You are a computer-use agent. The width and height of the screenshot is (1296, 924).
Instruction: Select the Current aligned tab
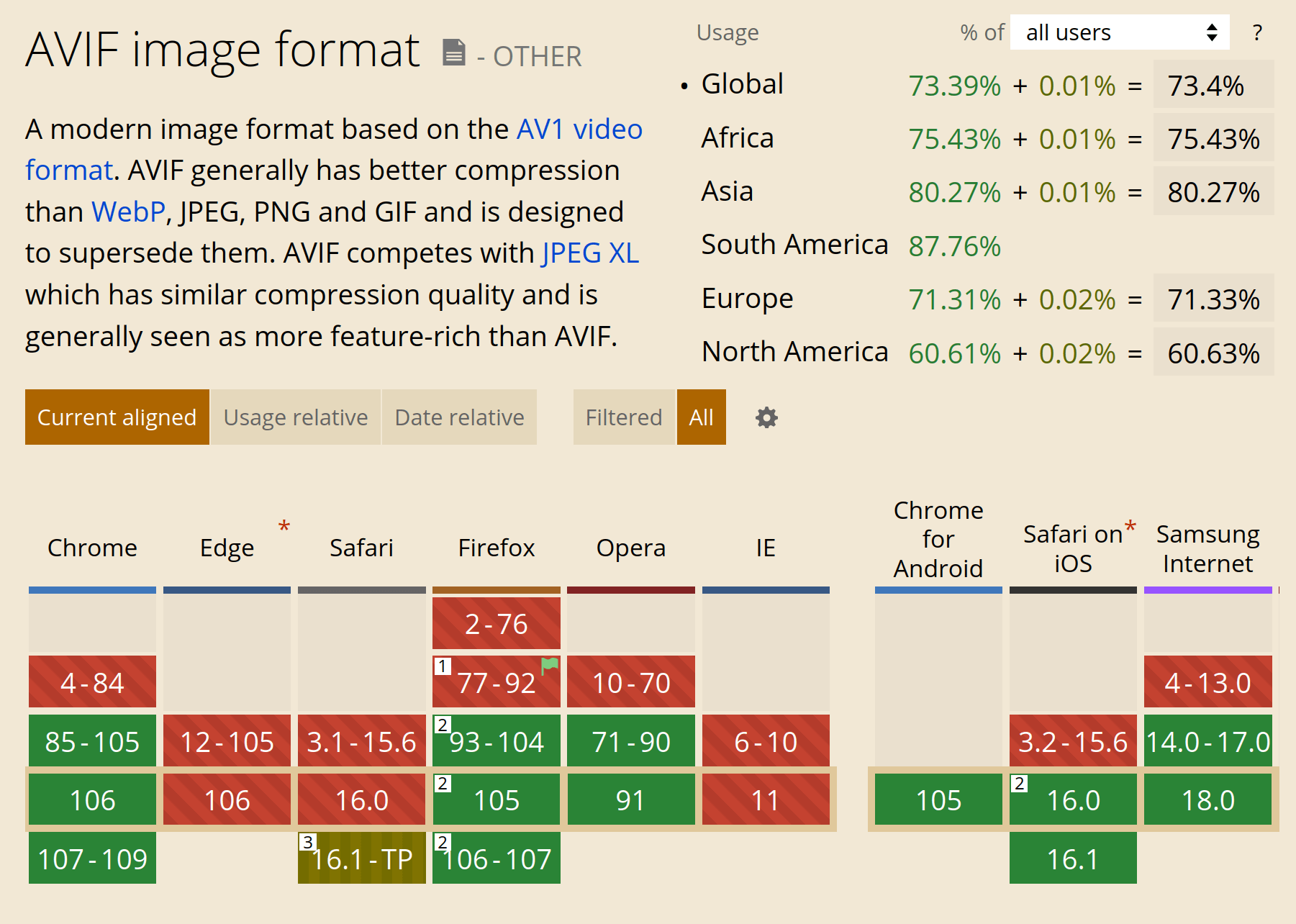[117, 417]
